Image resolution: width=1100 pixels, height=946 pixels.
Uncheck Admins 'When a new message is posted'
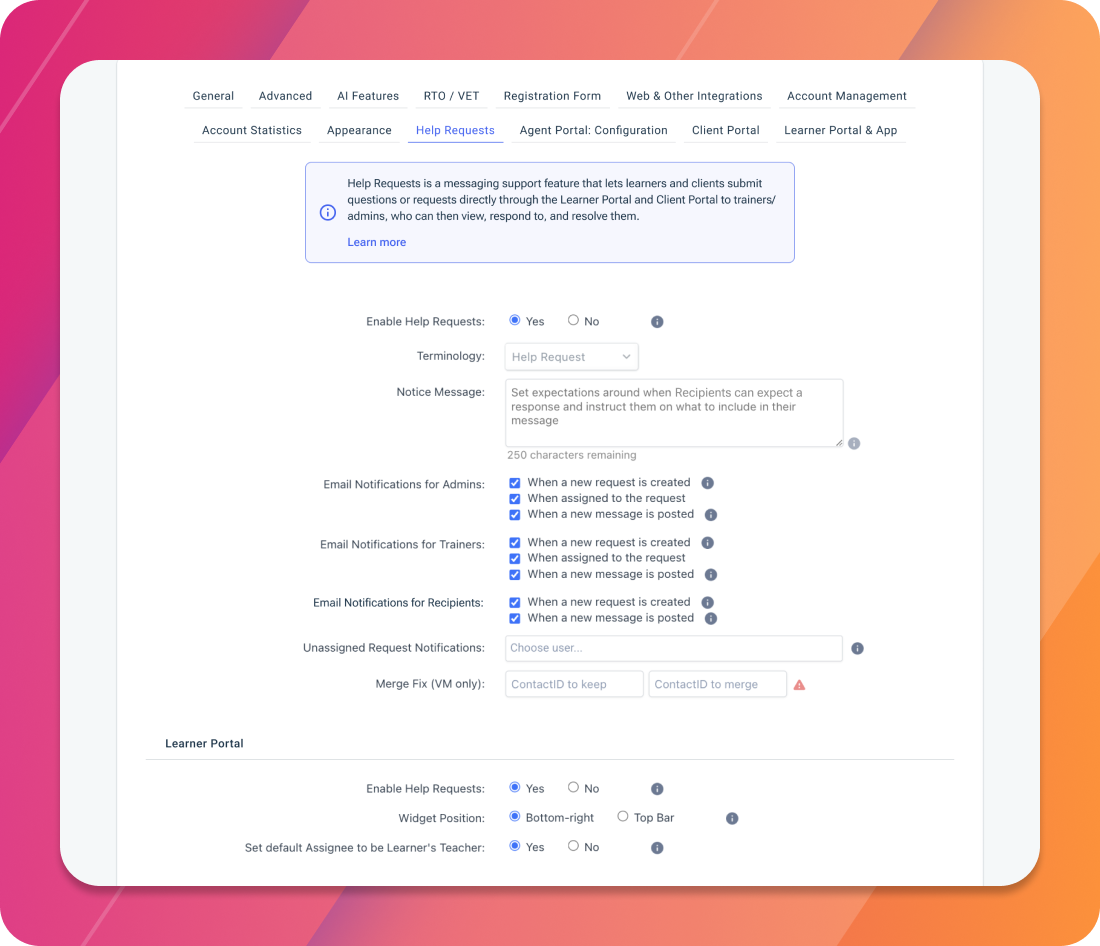click(x=515, y=515)
